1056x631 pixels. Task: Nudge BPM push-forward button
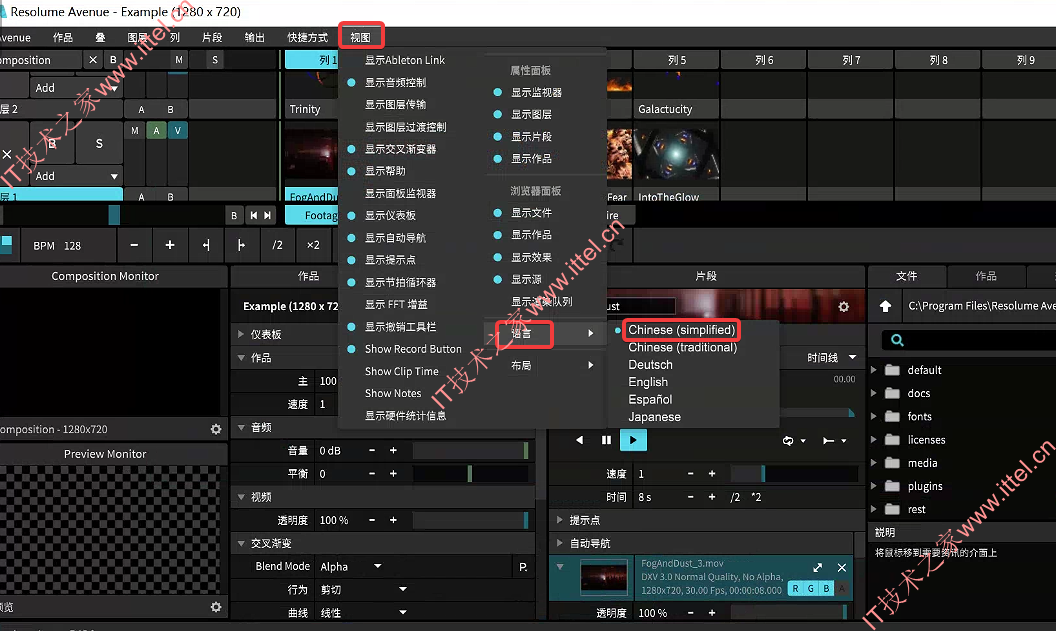click(x=241, y=245)
